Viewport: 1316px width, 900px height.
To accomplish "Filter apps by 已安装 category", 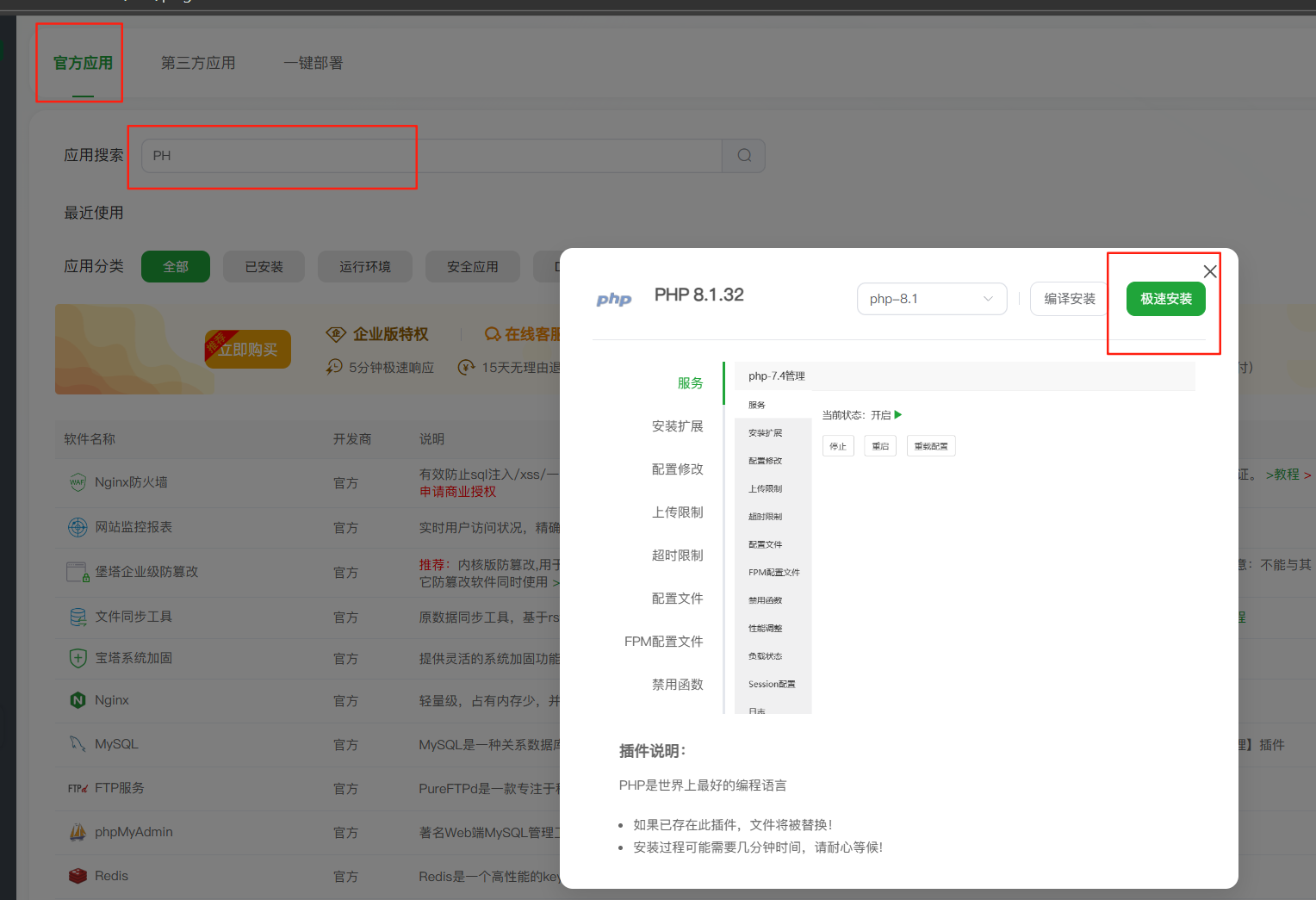I will [264, 267].
